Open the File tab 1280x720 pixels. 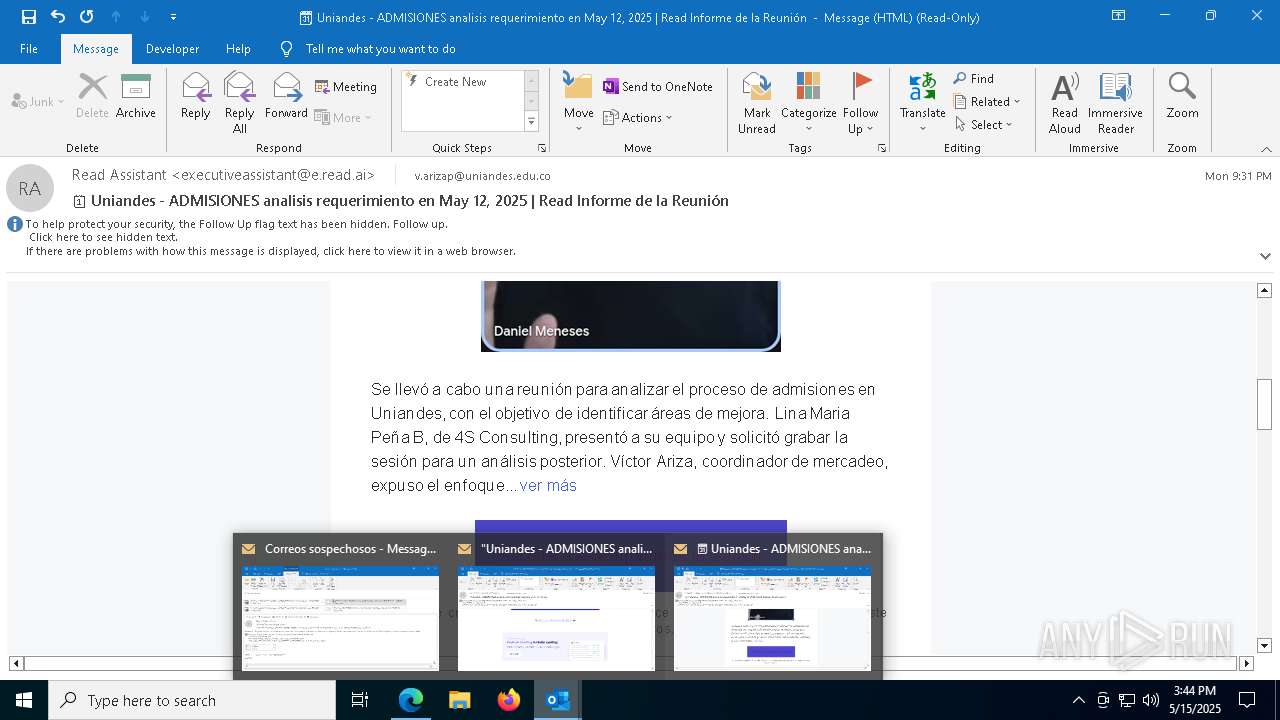(x=29, y=49)
